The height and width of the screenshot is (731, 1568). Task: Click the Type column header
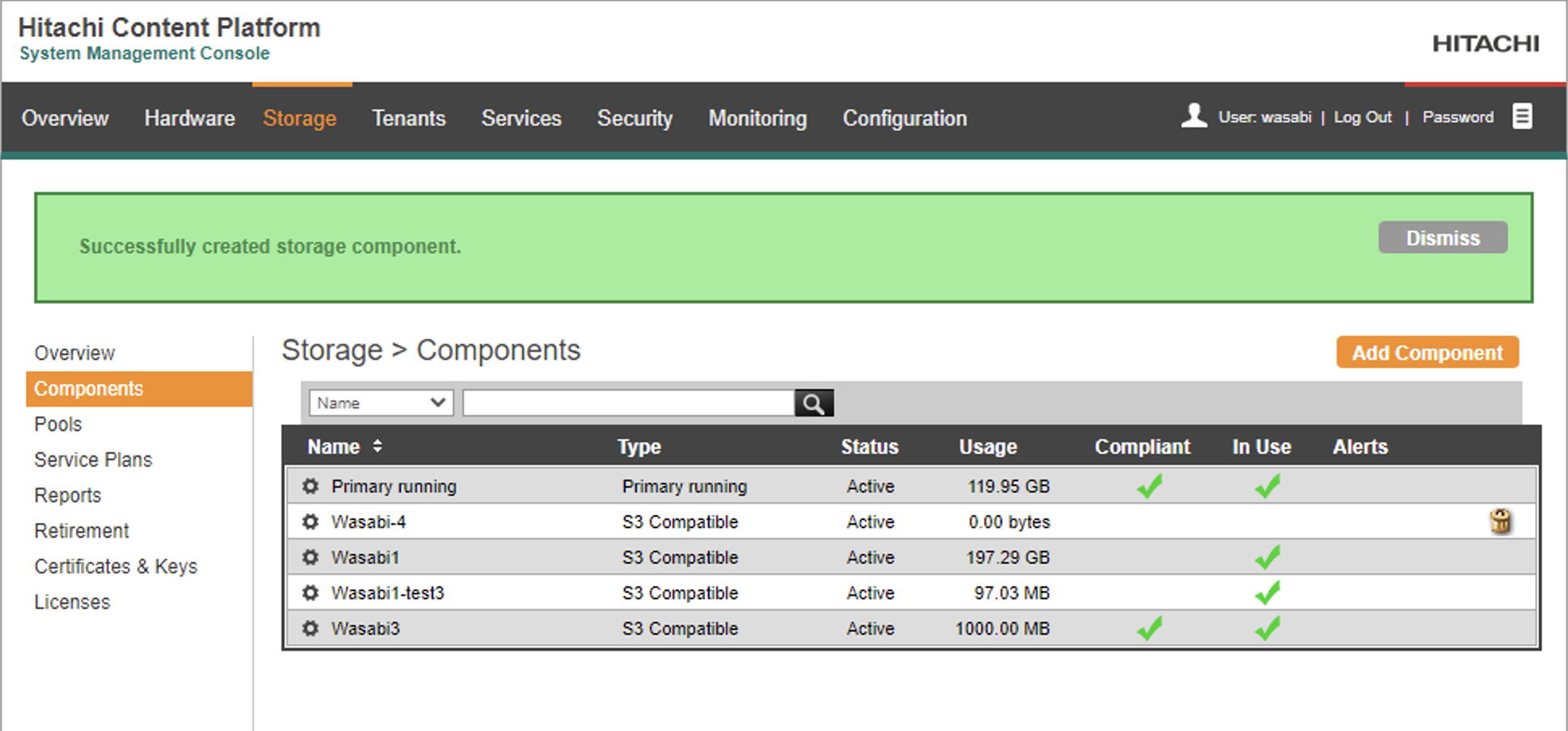[x=639, y=446]
